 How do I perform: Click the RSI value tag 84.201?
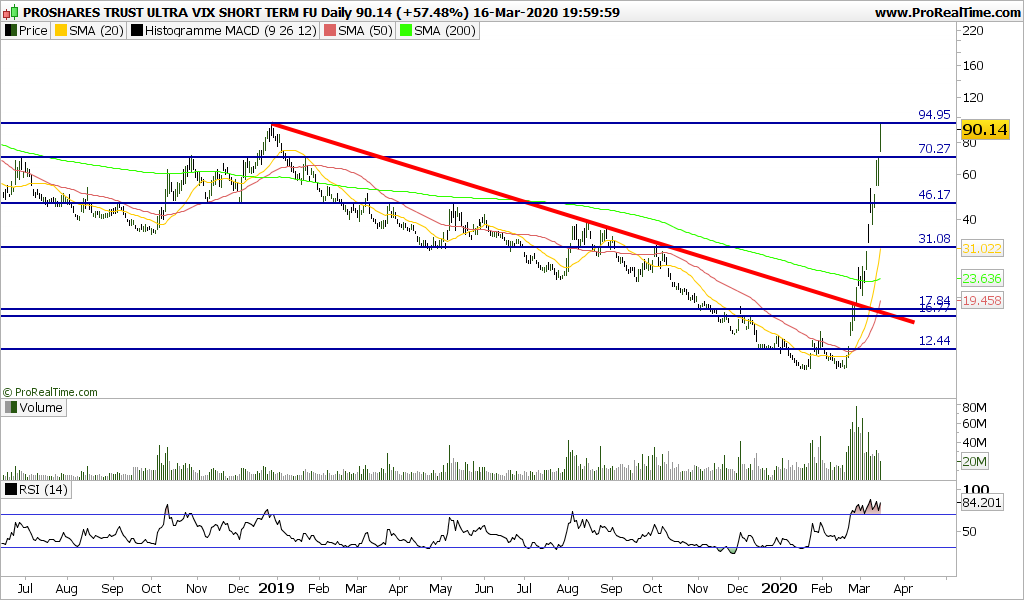pyautogui.click(x=982, y=503)
